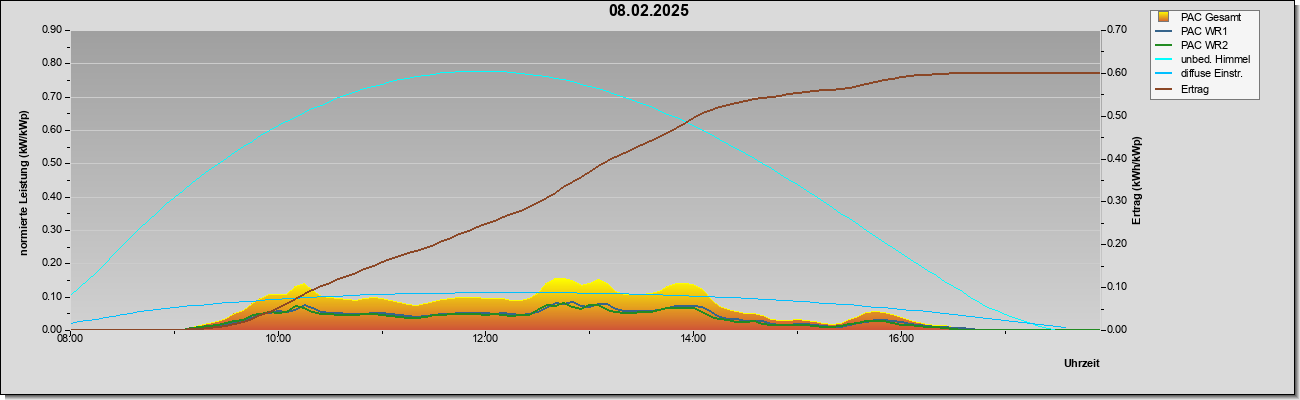This screenshot has width=1300, height=400.
Task: Click the 12:00 time axis label
Action: tap(485, 339)
